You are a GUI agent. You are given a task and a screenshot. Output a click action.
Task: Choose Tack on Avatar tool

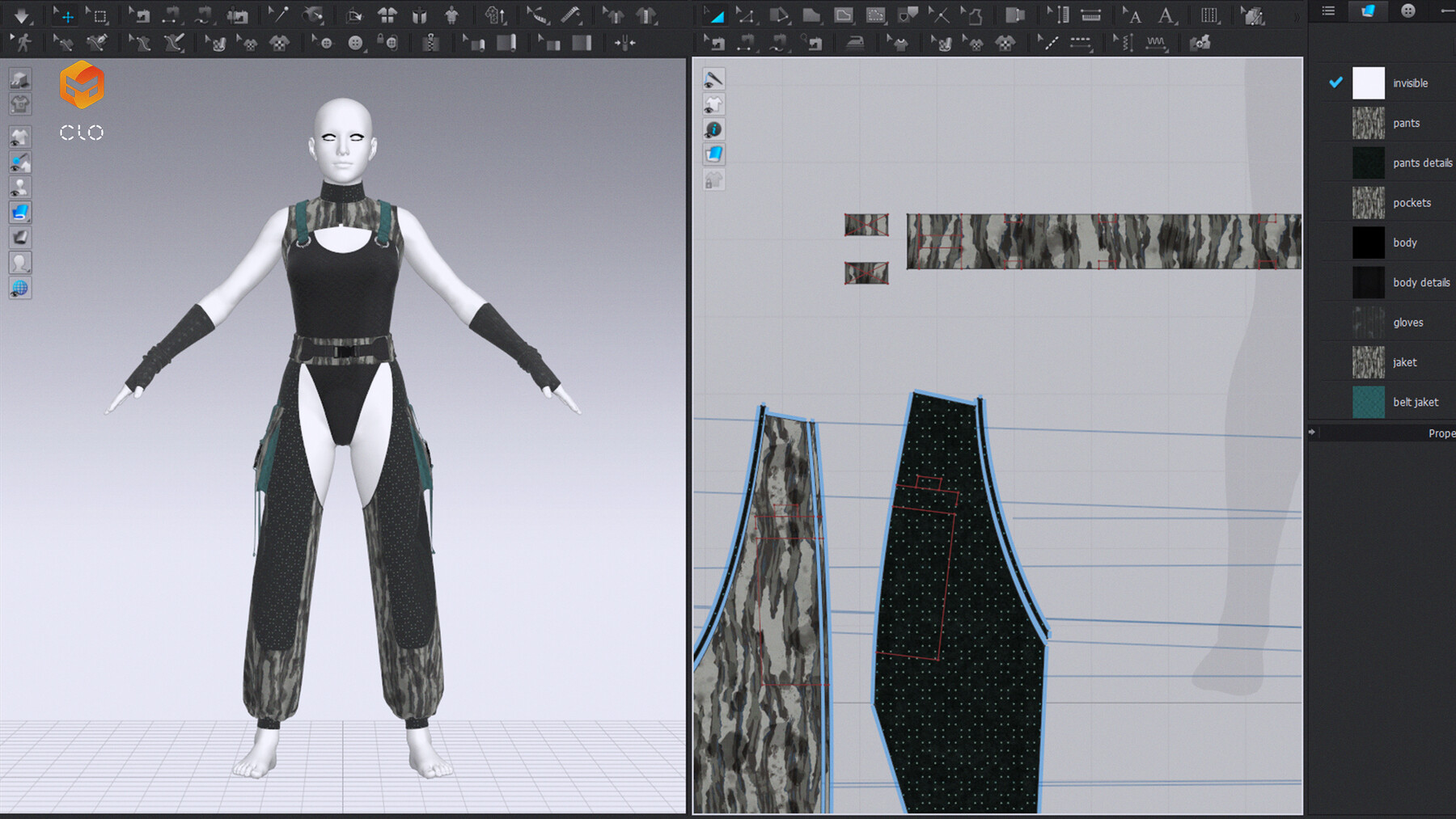(x=312, y=15)
